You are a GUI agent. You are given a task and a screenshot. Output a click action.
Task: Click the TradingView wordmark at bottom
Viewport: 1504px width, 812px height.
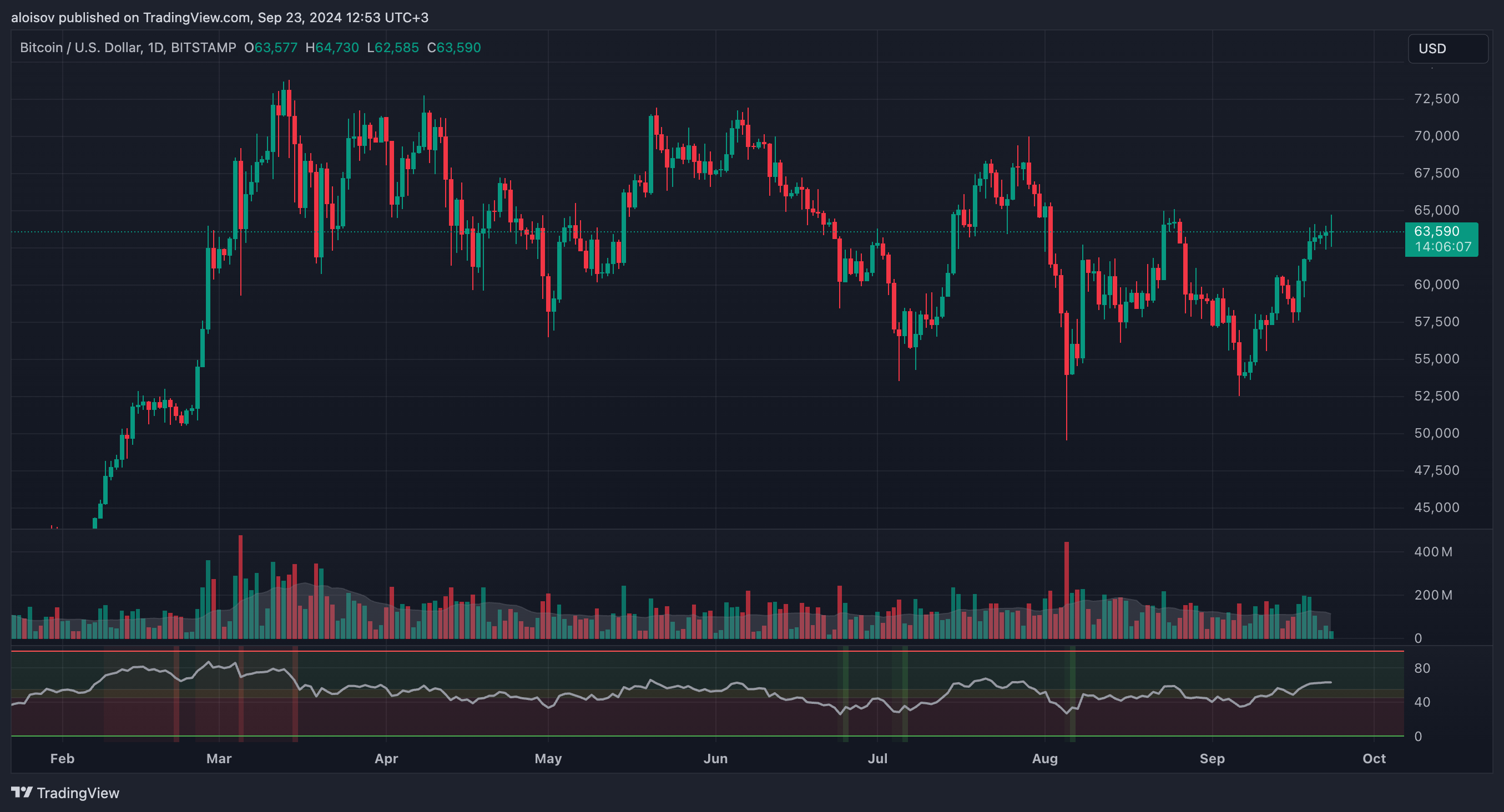[78, 793]
